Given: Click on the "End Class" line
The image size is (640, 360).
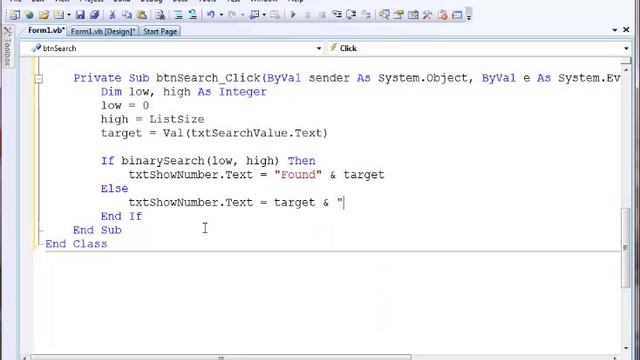Looking at the screenshot, I should [x=76, y=244].
